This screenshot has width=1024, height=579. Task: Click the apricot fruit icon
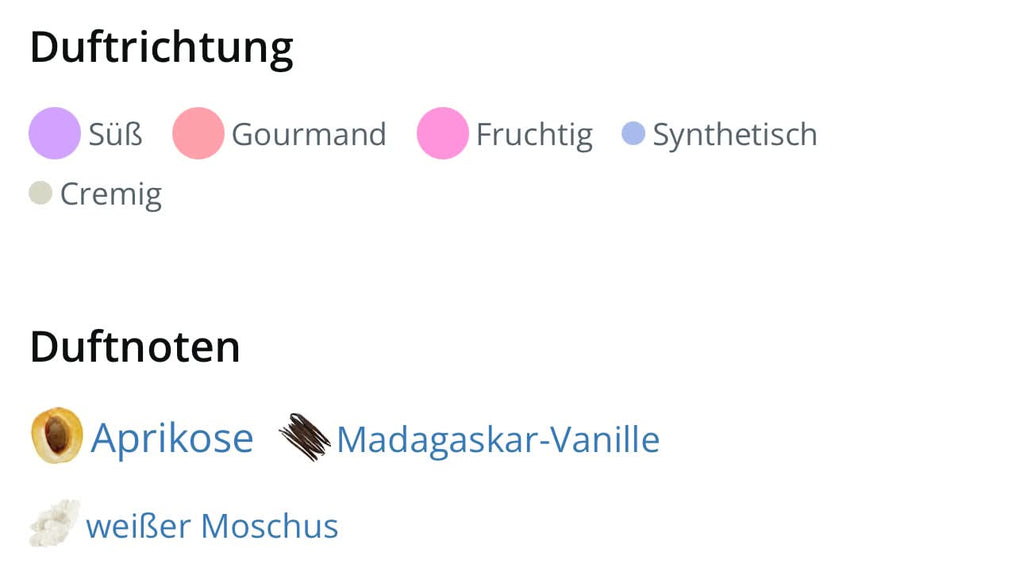pyautogui.click(x=57, y=436)
